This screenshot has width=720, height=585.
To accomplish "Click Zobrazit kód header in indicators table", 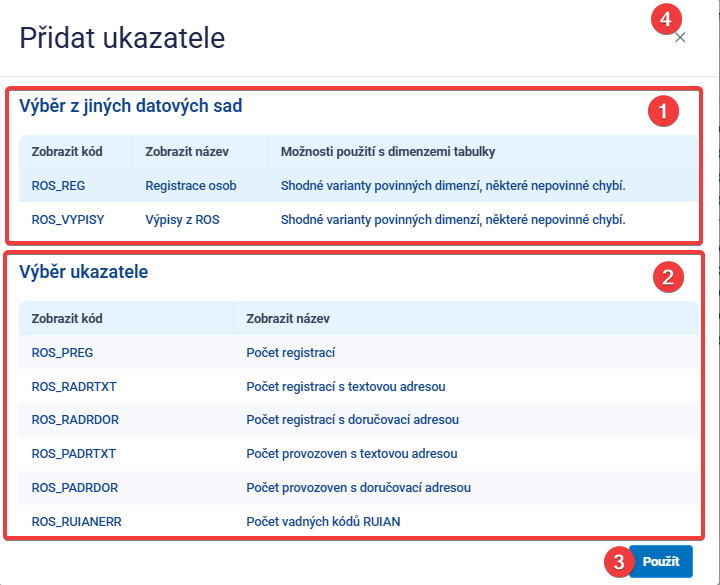I will (x=67, y=318).
